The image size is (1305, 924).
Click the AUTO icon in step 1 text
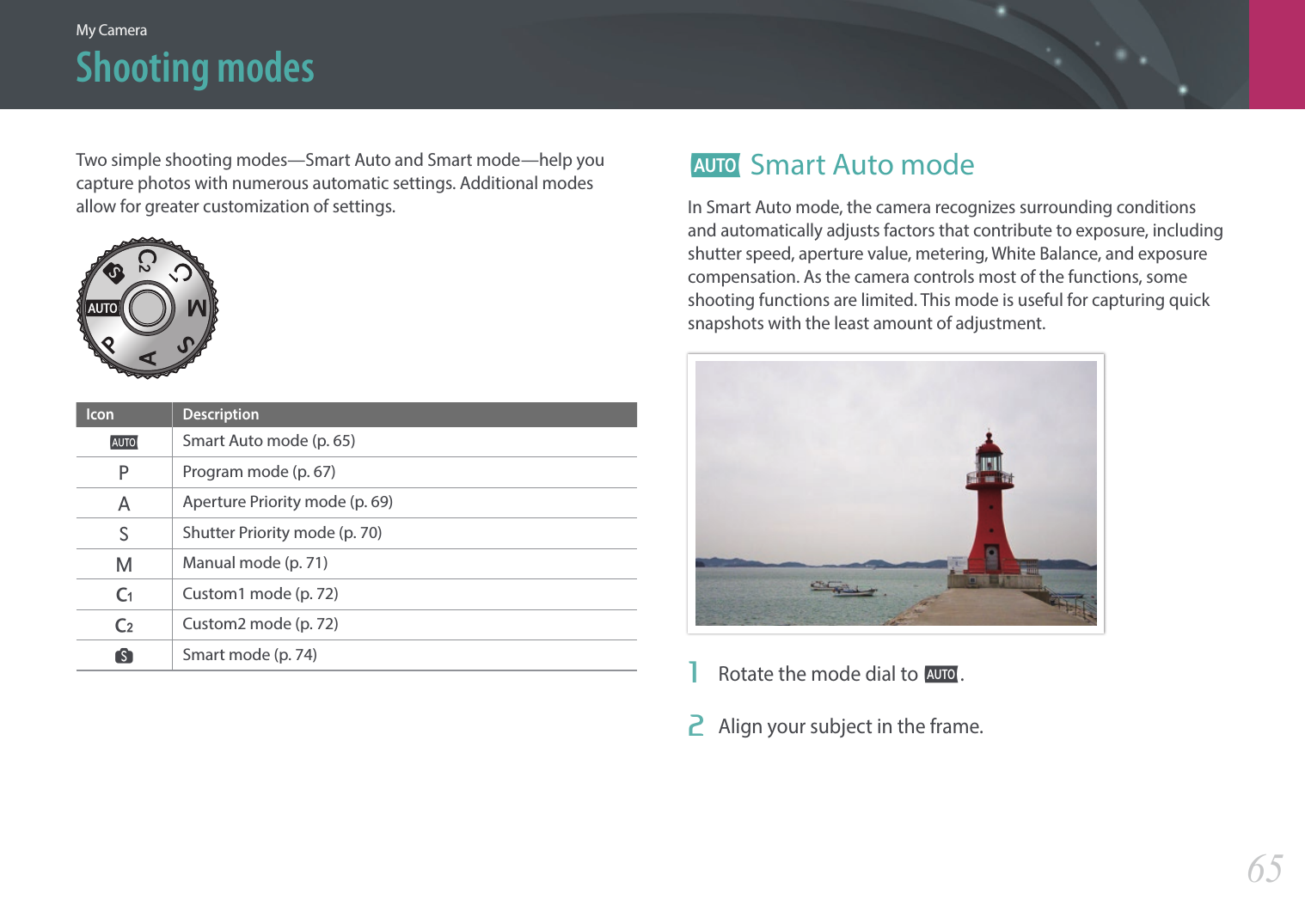[941, 675]
